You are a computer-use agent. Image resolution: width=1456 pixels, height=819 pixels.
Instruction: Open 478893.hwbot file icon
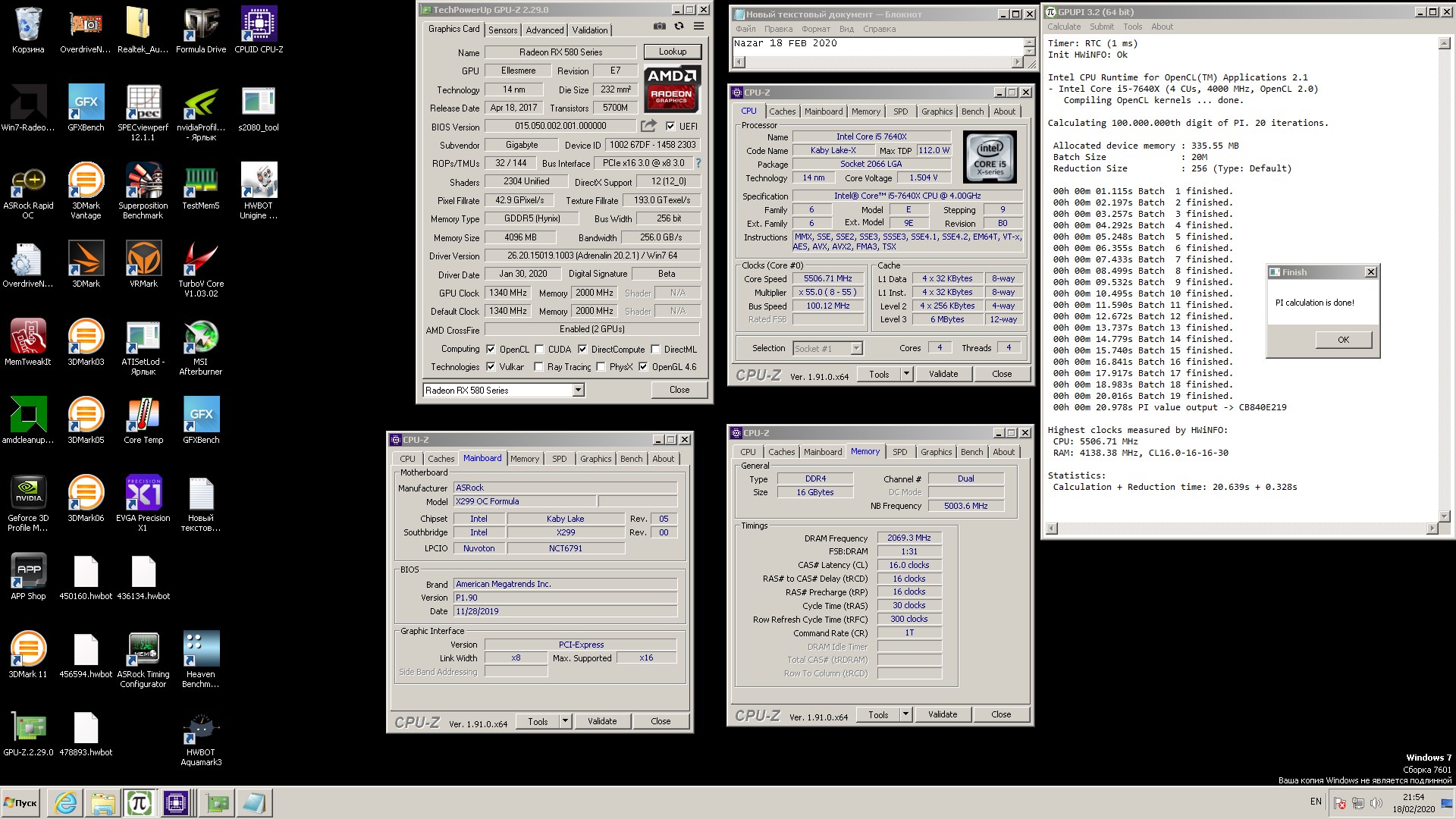[86, 733]
